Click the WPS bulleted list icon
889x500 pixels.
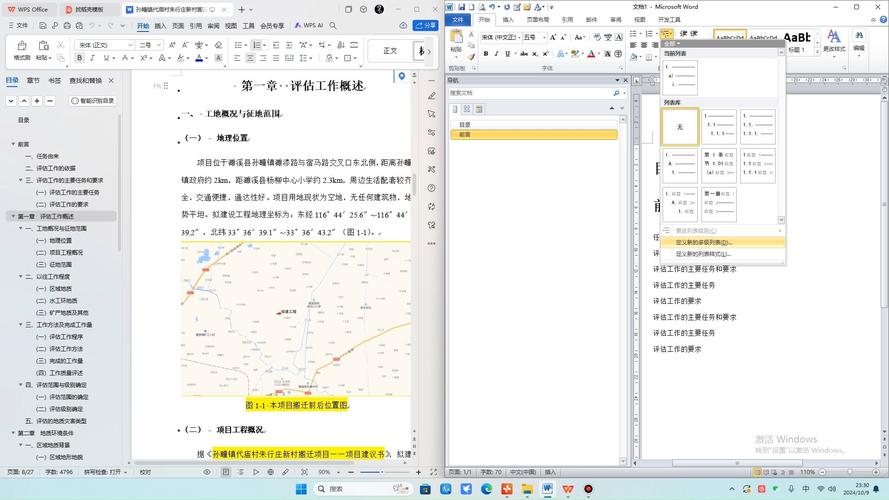point(239,45)
